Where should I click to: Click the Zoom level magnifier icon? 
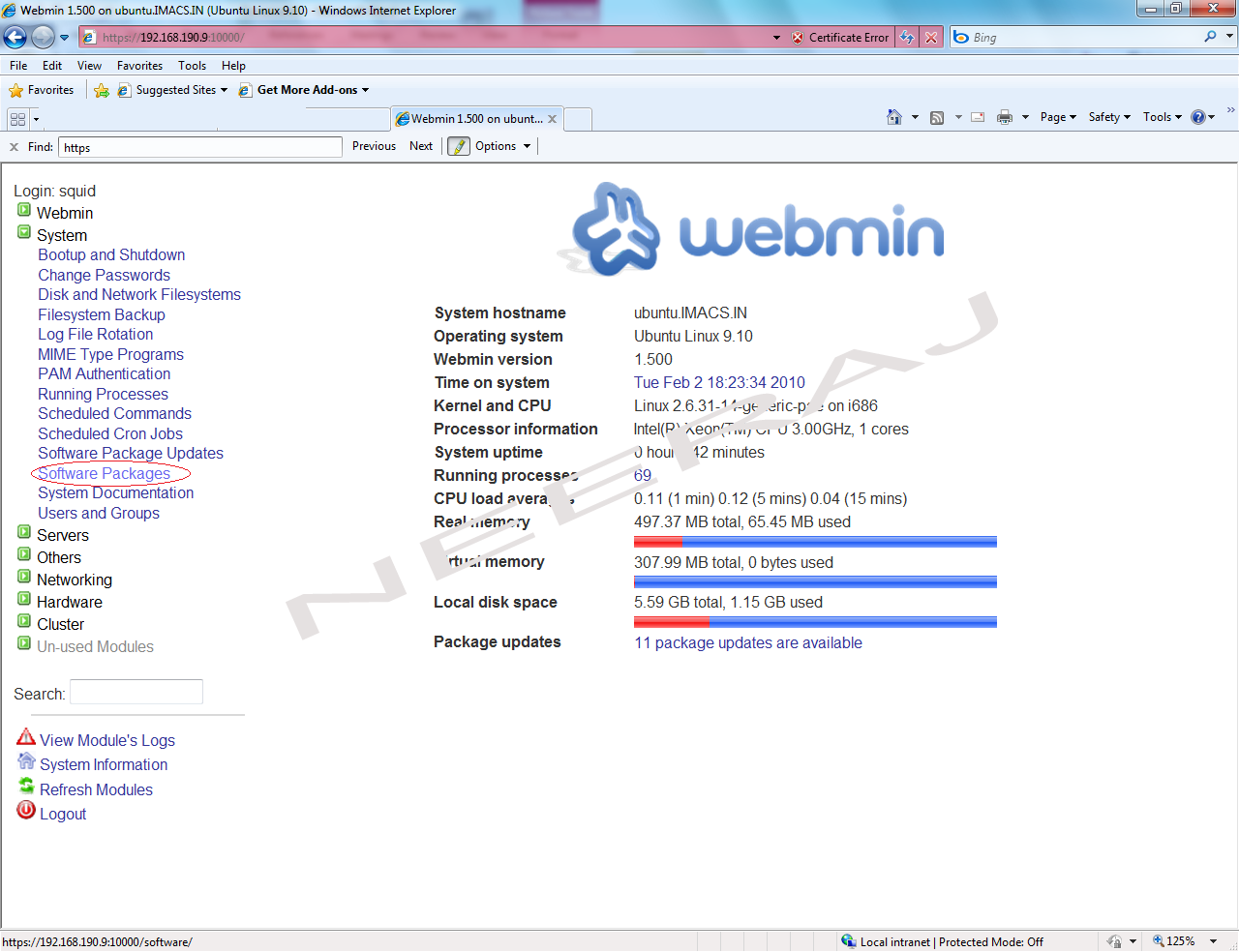1158,940
